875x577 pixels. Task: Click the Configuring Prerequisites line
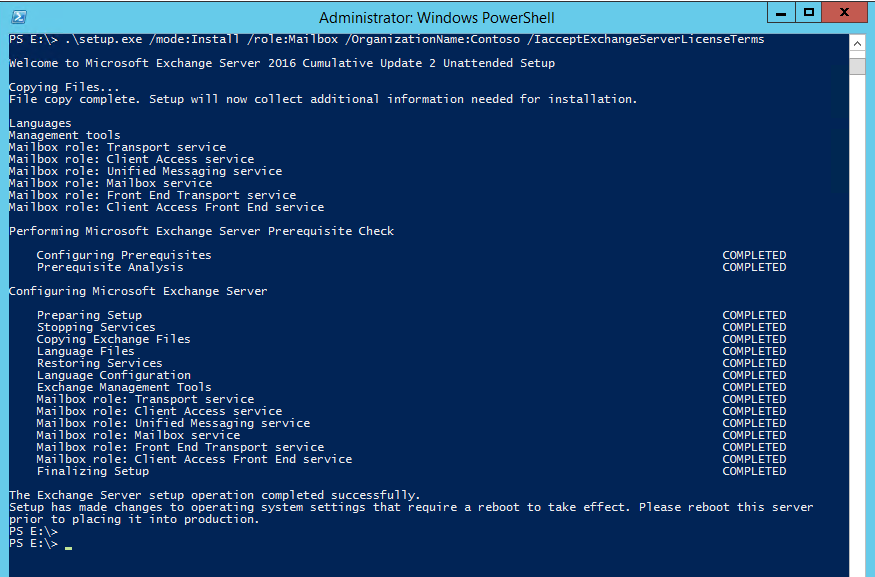pos(124,255)
